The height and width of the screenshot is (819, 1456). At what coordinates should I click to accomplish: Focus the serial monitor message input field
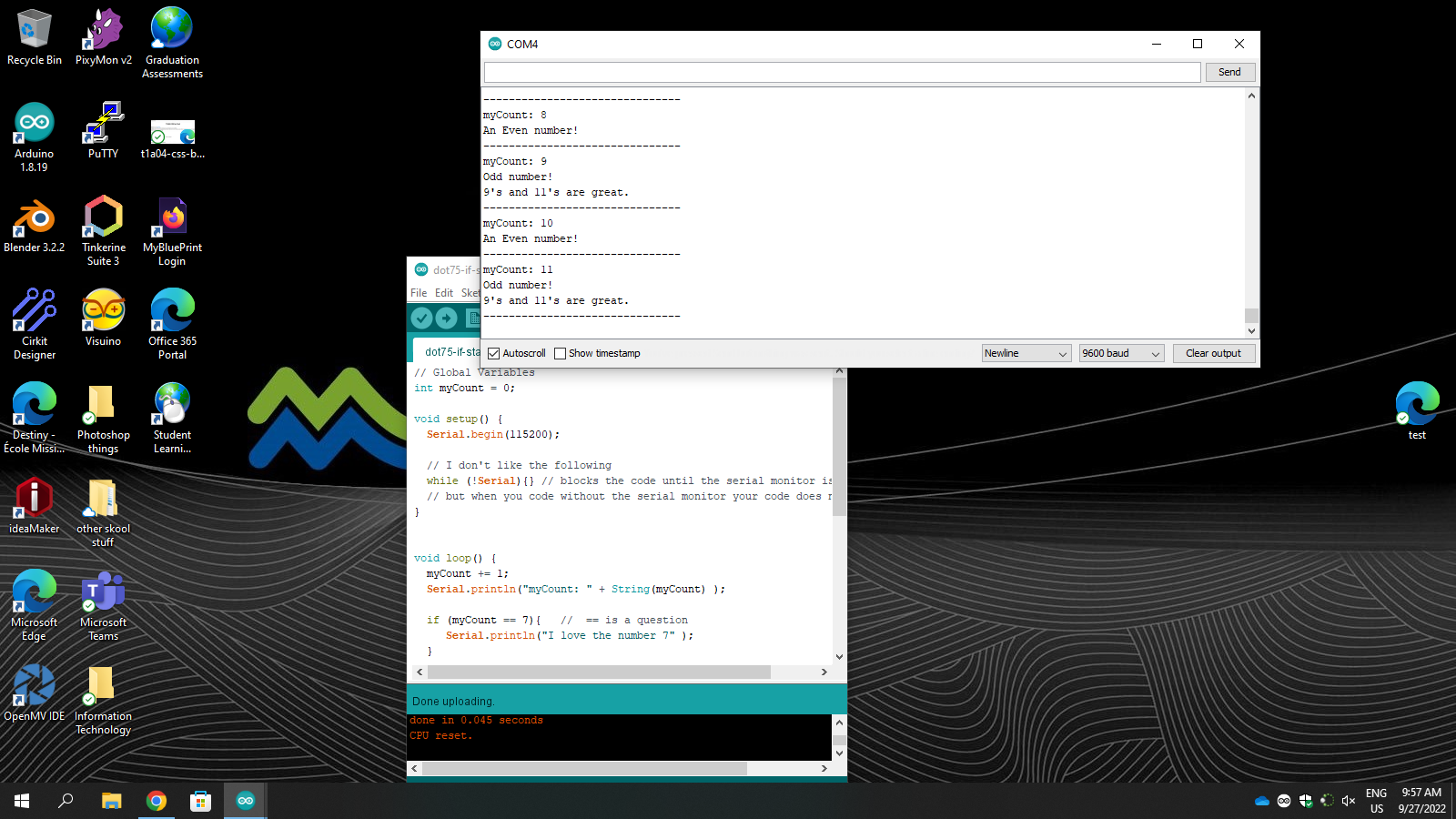click(843, 72)
